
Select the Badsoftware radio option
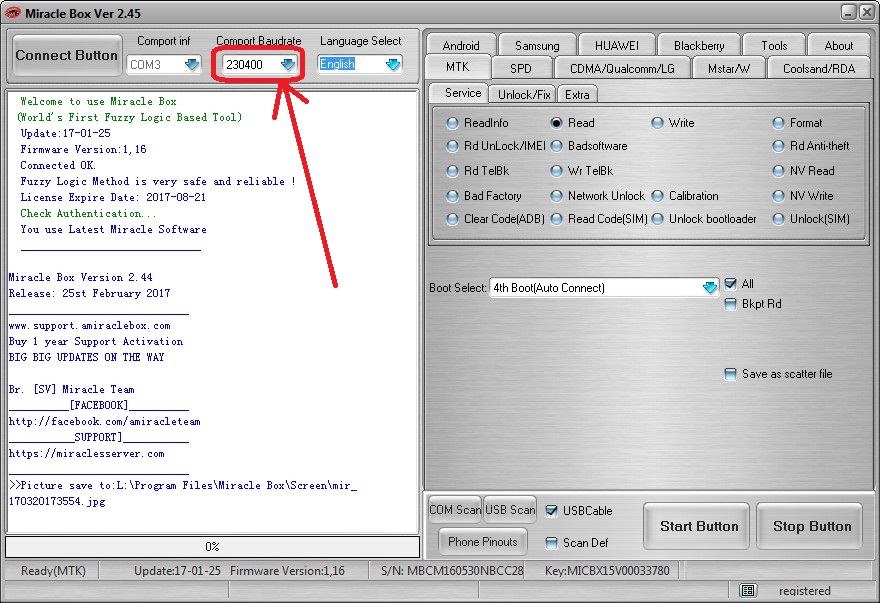589,146
